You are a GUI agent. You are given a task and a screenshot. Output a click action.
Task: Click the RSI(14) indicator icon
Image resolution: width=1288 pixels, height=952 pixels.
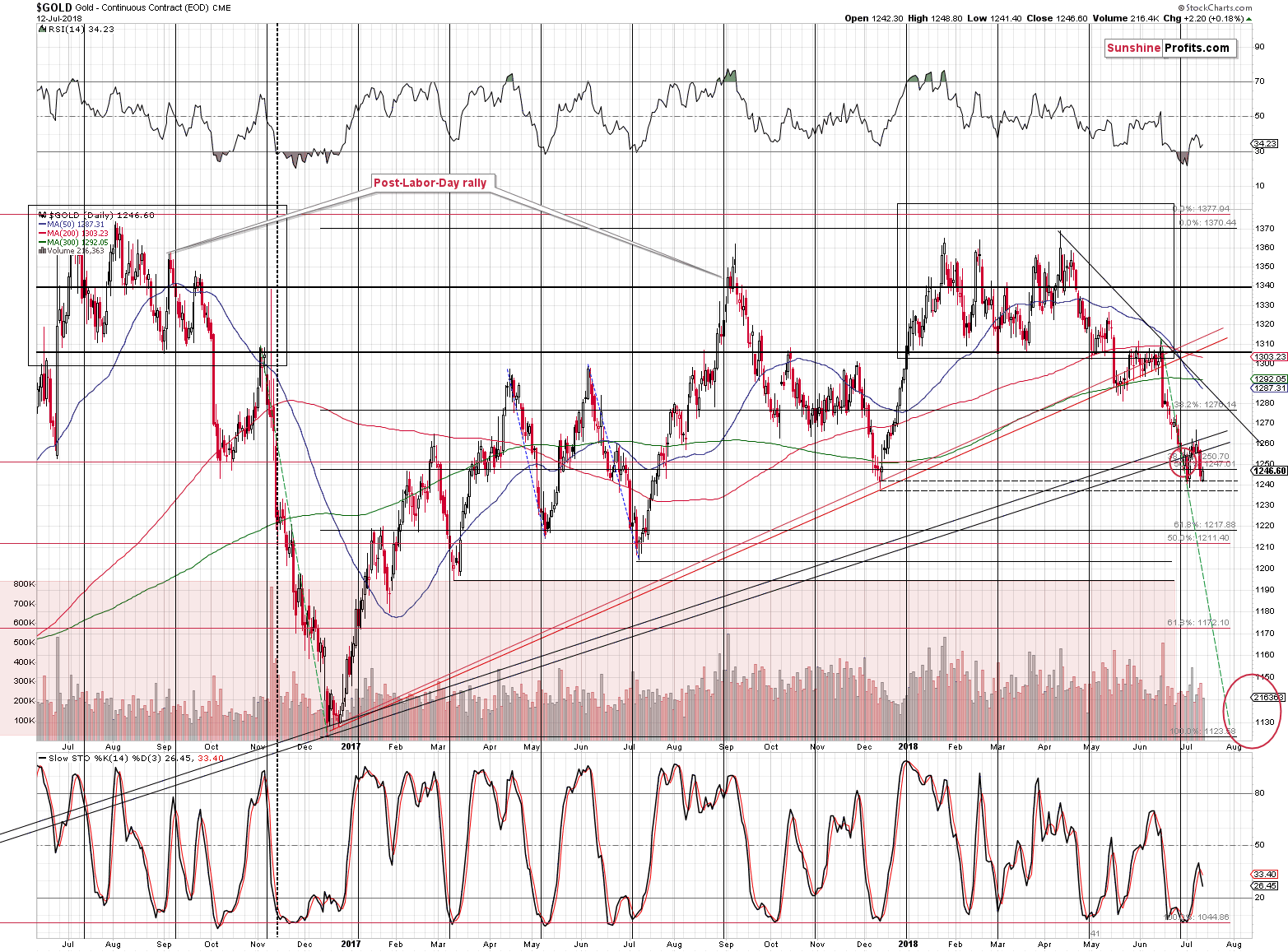pyautogui.click(x=42, y=29)
